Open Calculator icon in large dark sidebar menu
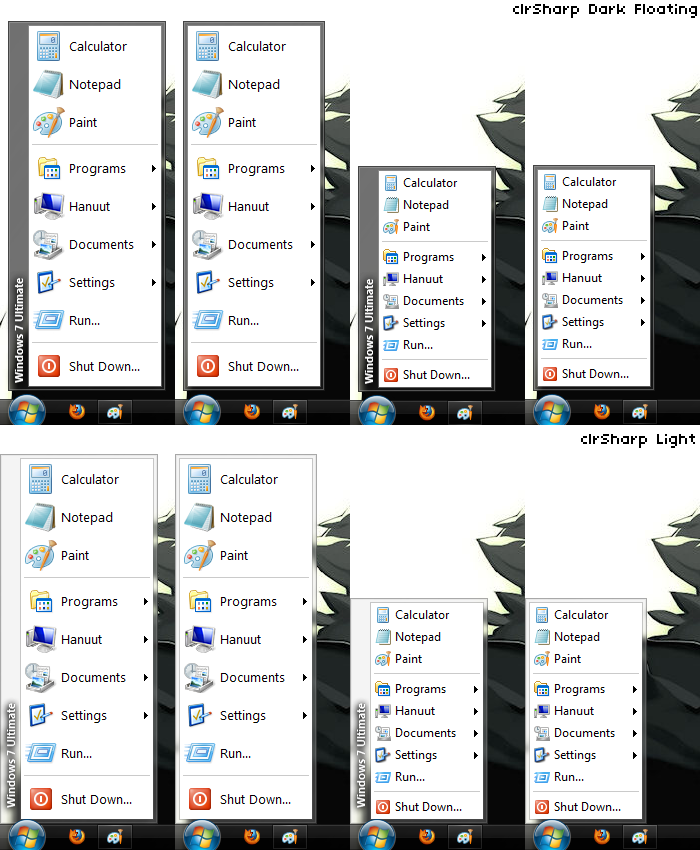Screen dimensions: 700x850 point(48,46)
